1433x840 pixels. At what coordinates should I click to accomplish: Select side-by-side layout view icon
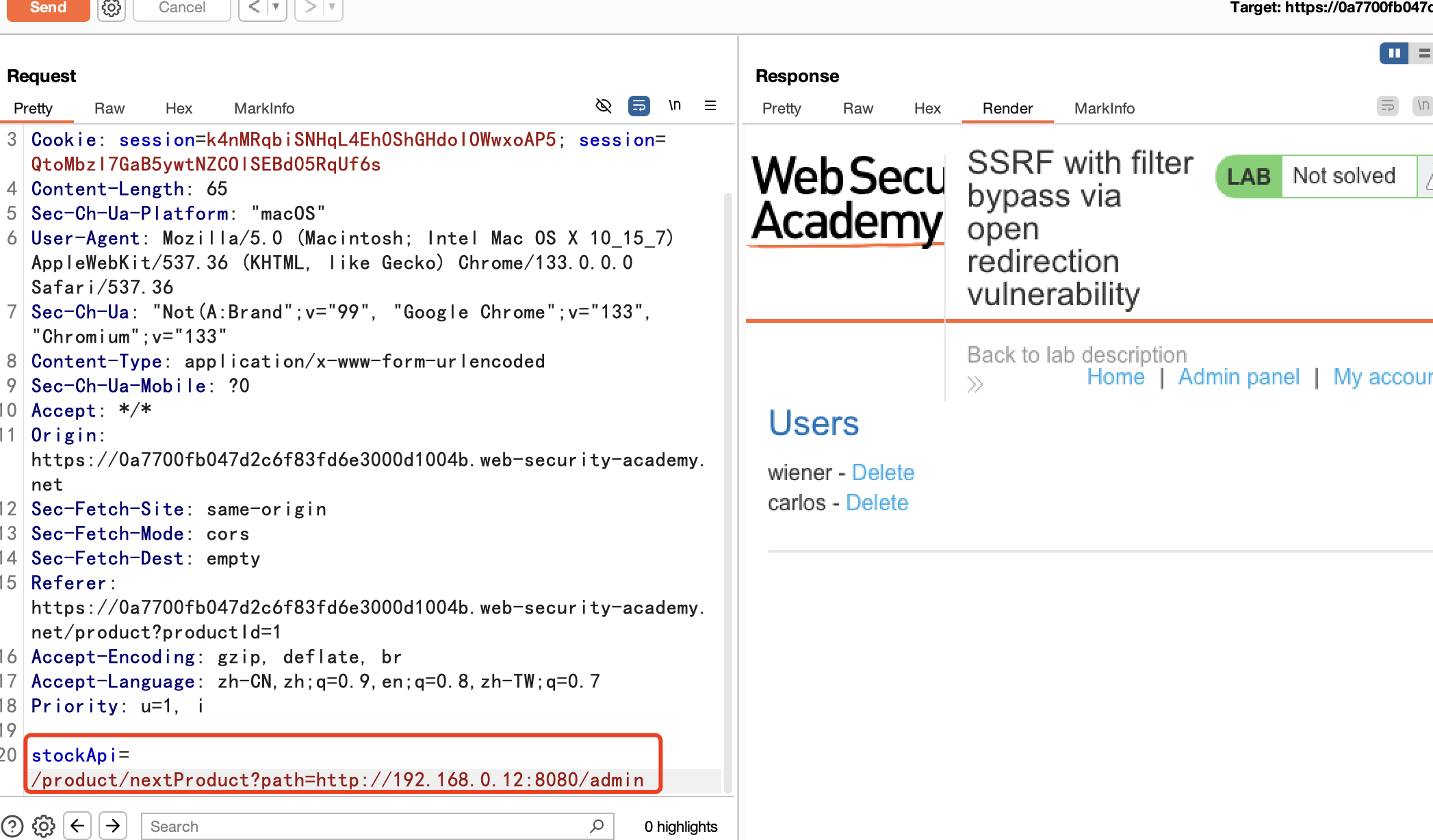pos(1393,53)
